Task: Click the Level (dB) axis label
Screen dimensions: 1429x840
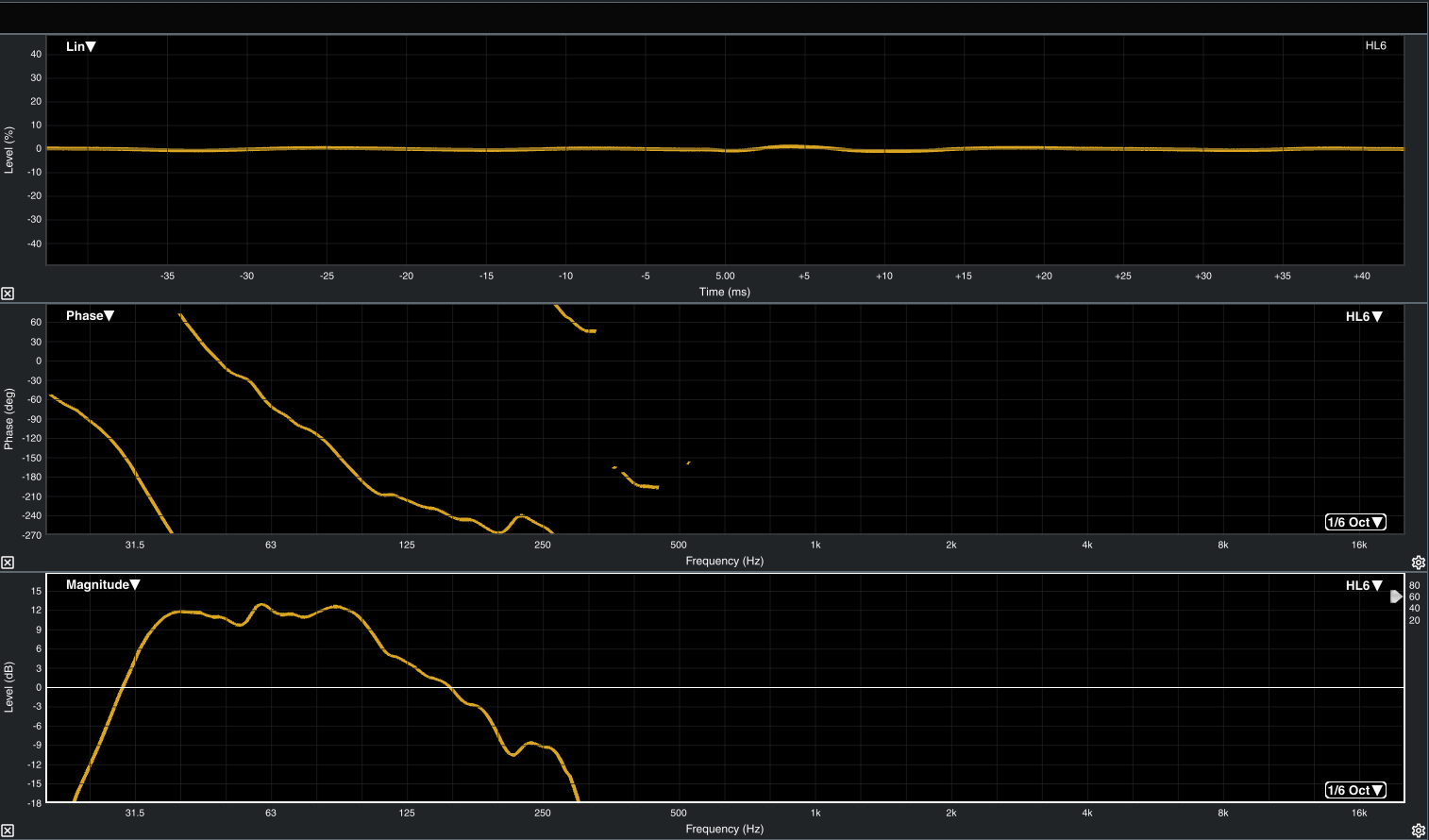Action: pyautogui.click(x=9, y=687)
